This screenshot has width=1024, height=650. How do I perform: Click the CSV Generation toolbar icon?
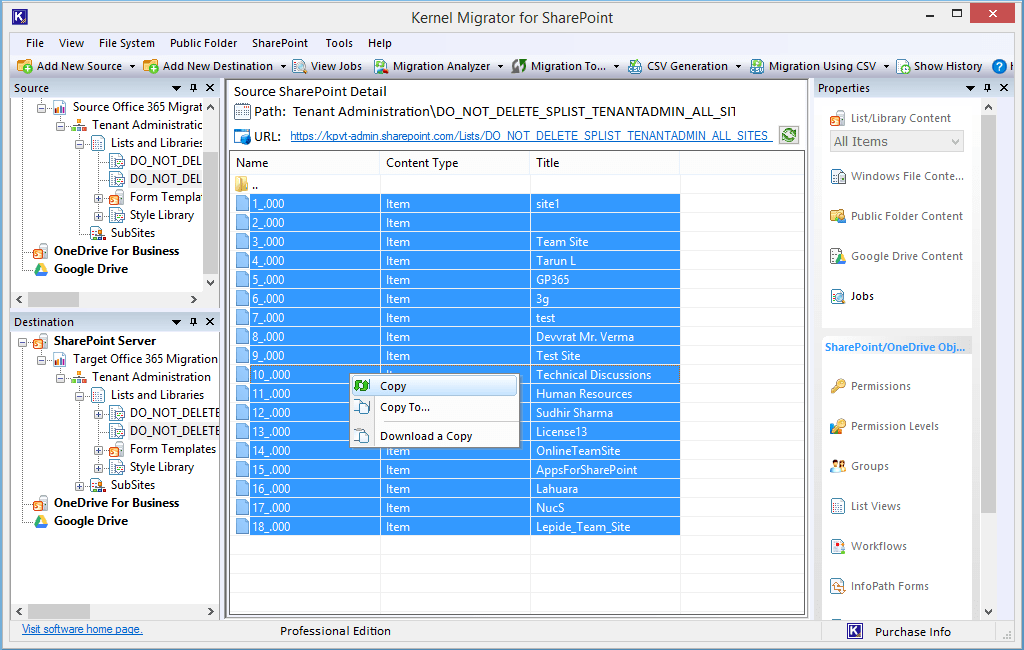[x=635, y=66]
